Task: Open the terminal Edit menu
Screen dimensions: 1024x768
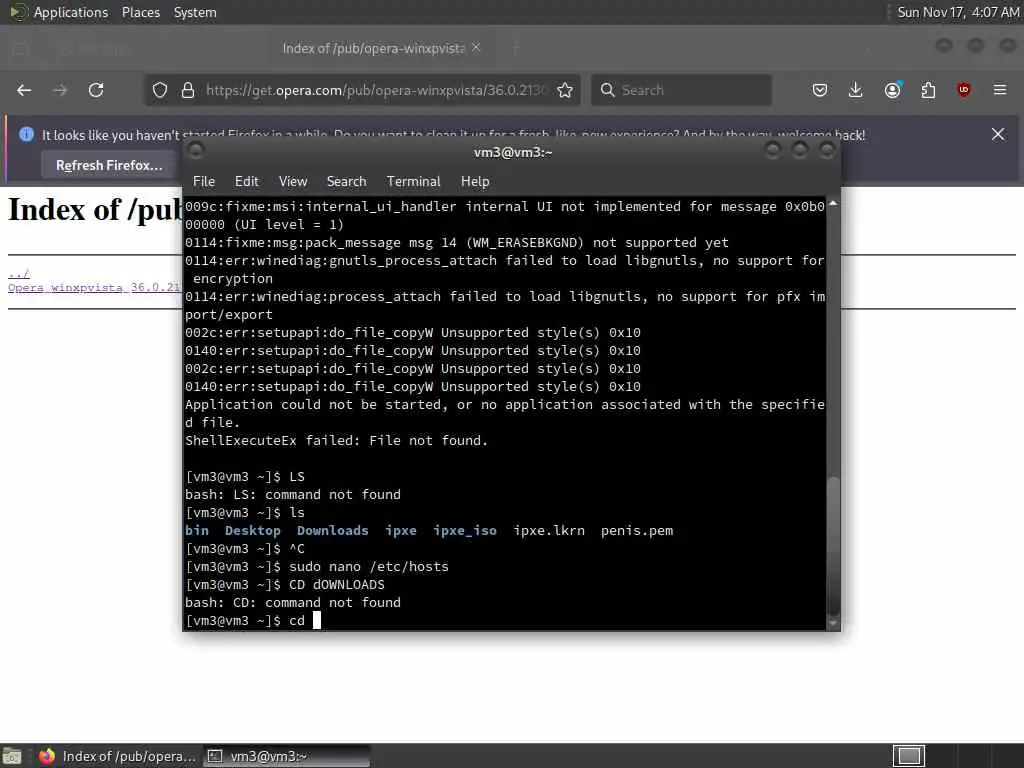Action: click(246, 182)
